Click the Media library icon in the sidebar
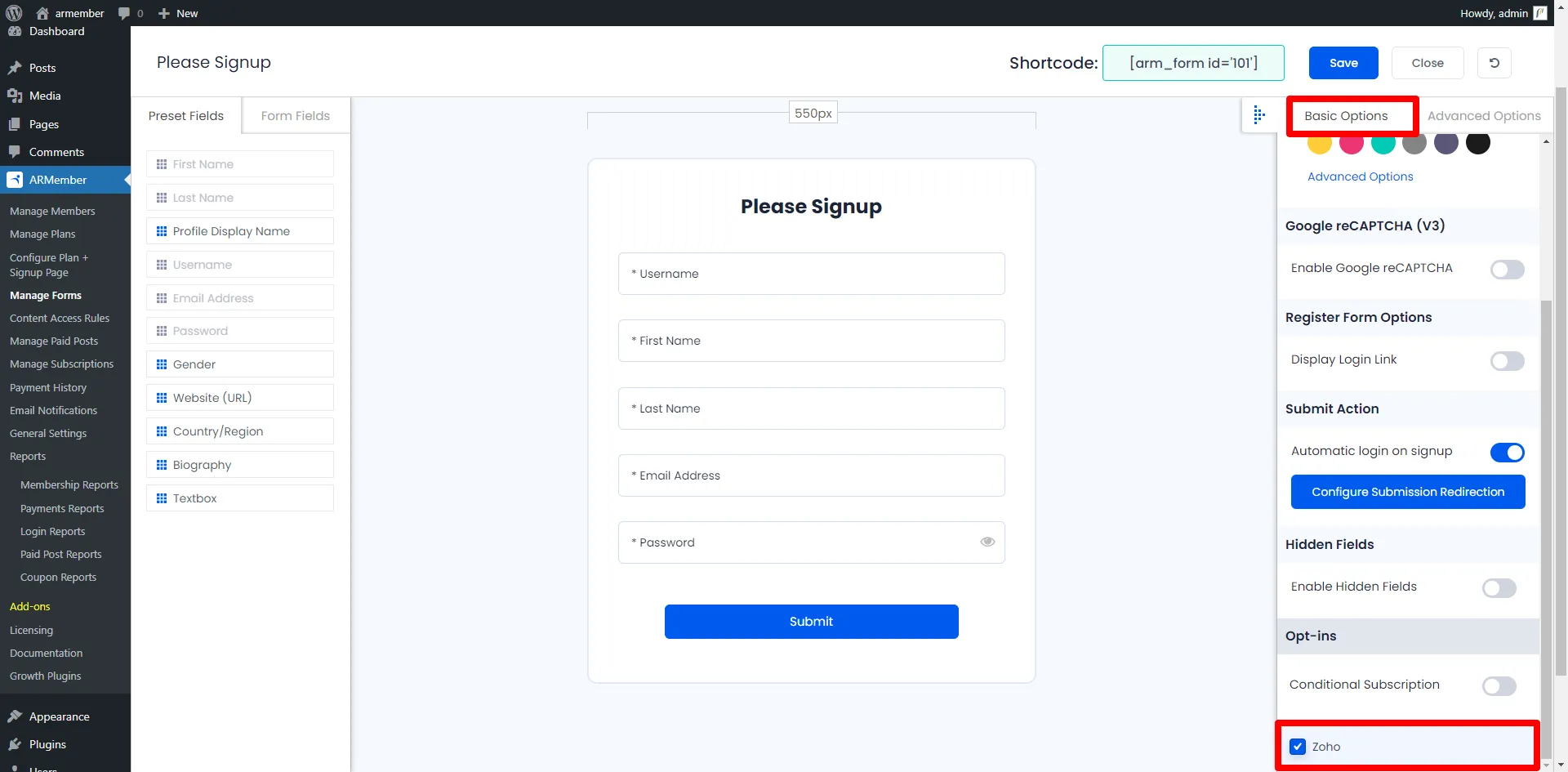The height and width of the screenshot is (772, 1568). (15, 96)
